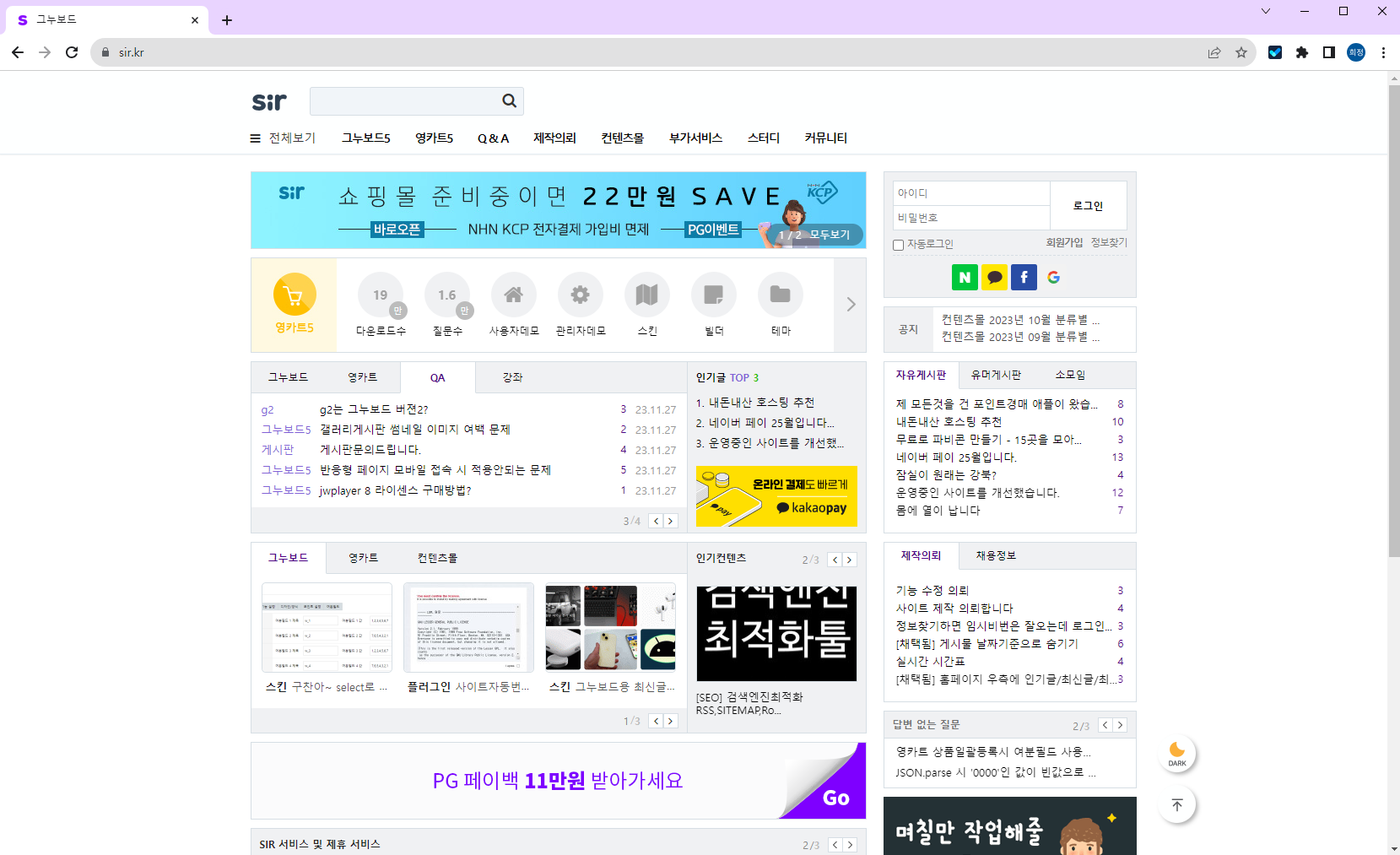The height and width of the screenshot is (855, 1400).
Task: Open the Q&A menu
Action: point(493,138)
